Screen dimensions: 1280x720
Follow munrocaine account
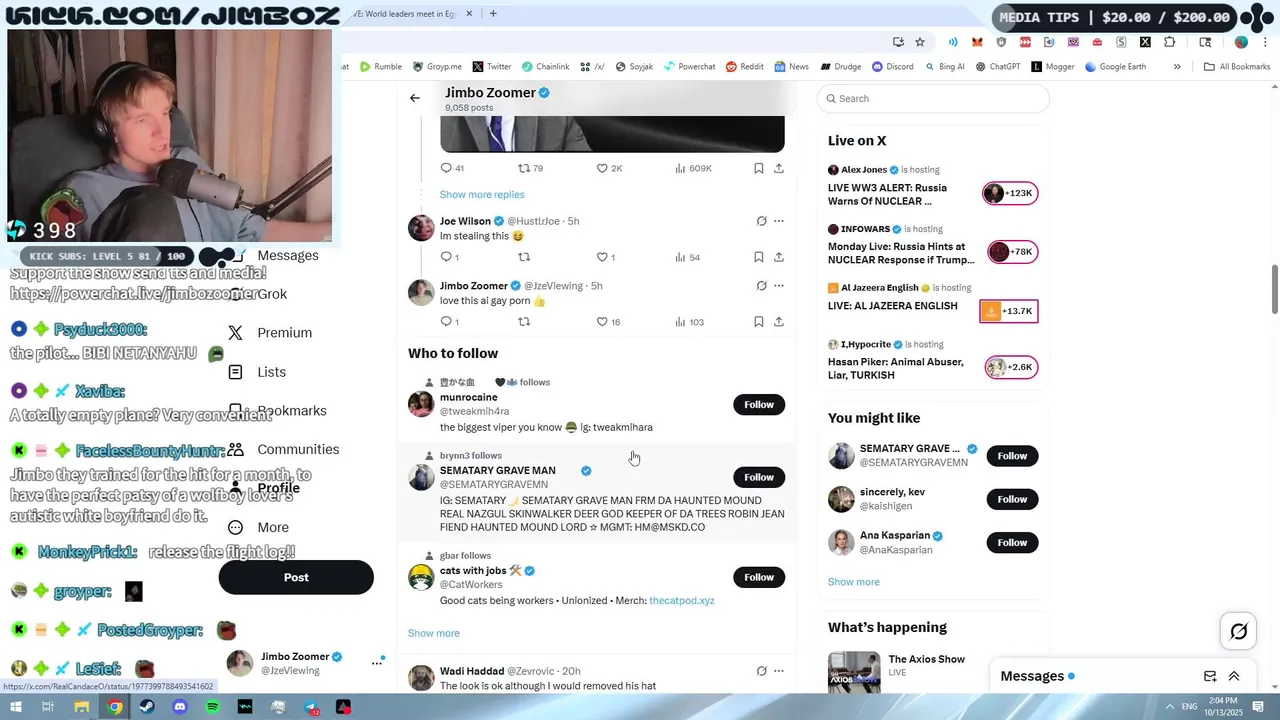click(759, 404)
